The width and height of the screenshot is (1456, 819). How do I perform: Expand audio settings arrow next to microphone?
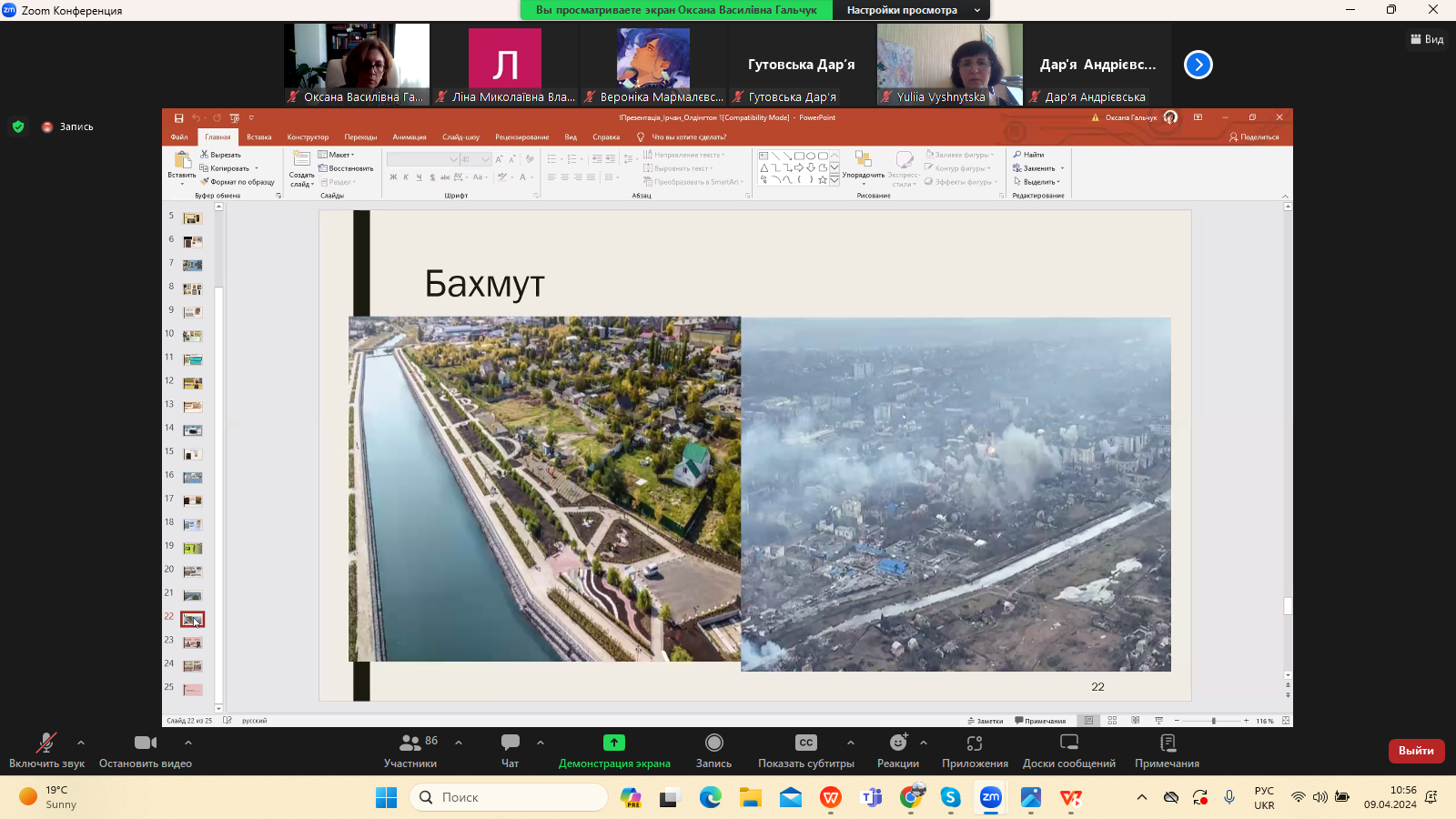click(x=81, y=743)
